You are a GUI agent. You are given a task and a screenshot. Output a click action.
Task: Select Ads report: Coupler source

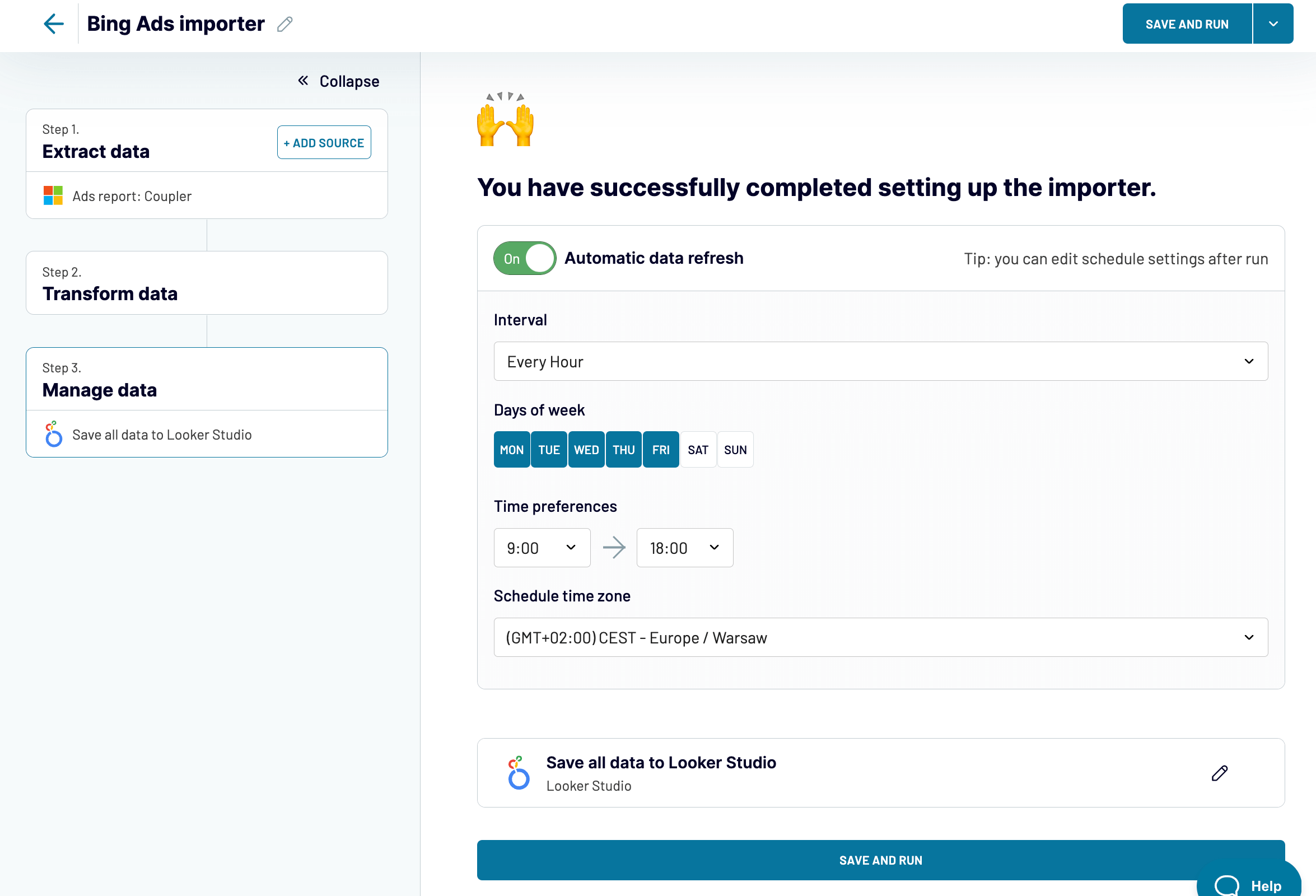coord(207,196)
